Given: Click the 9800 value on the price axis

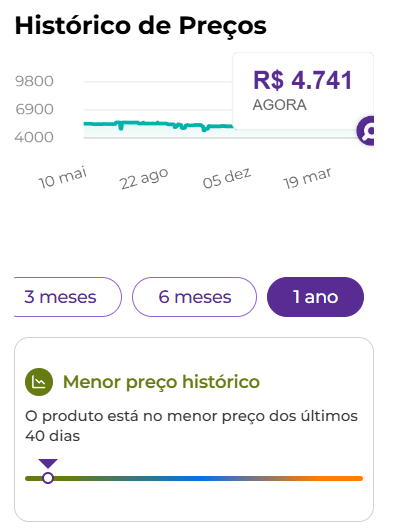Looking at the screenshot, I should point(34,81).
